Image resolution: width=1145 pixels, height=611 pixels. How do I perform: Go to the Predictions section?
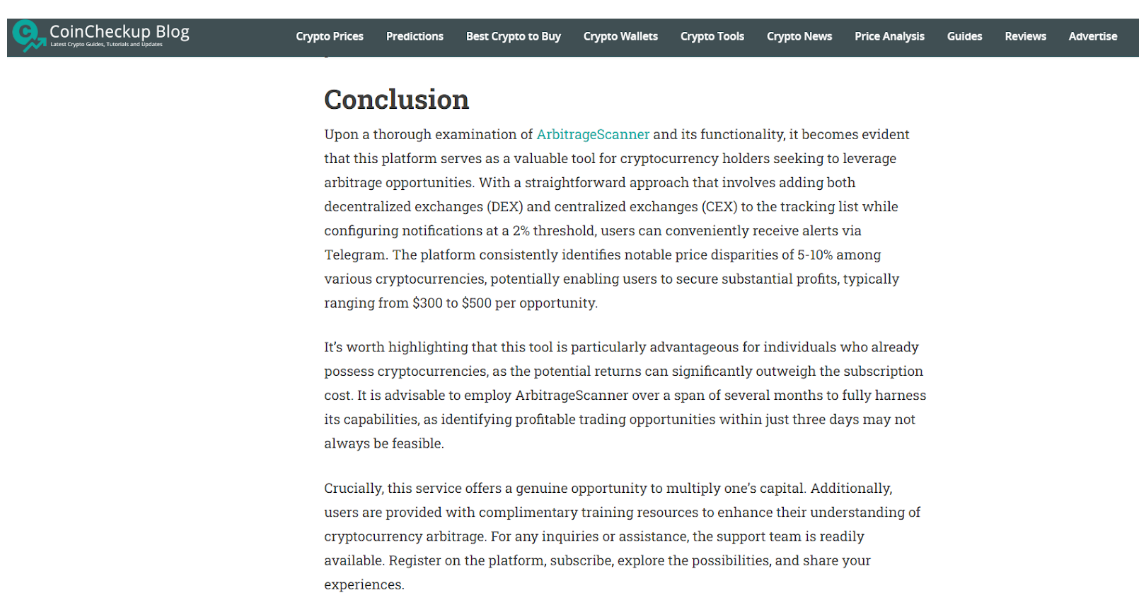(x=414, y=37)
